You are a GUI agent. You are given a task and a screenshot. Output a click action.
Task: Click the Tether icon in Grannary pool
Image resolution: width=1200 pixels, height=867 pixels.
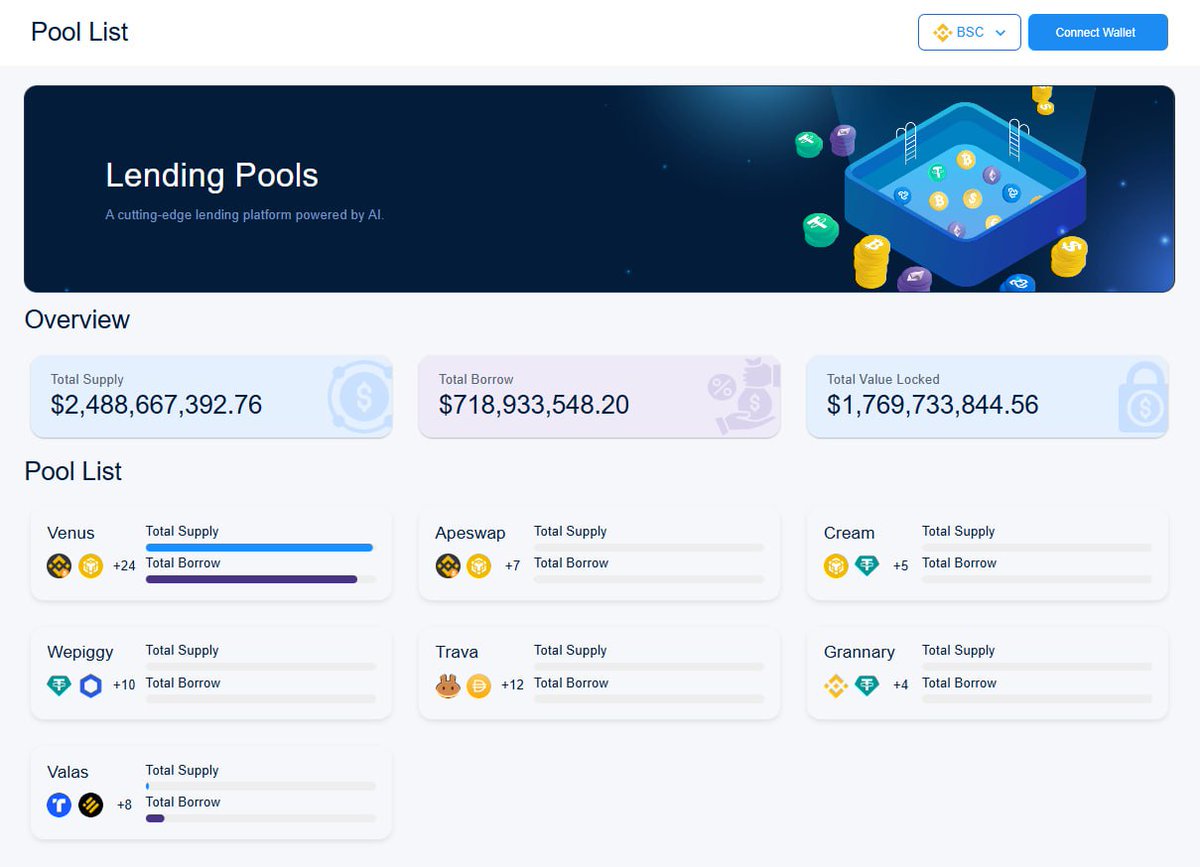coord(867,686)
